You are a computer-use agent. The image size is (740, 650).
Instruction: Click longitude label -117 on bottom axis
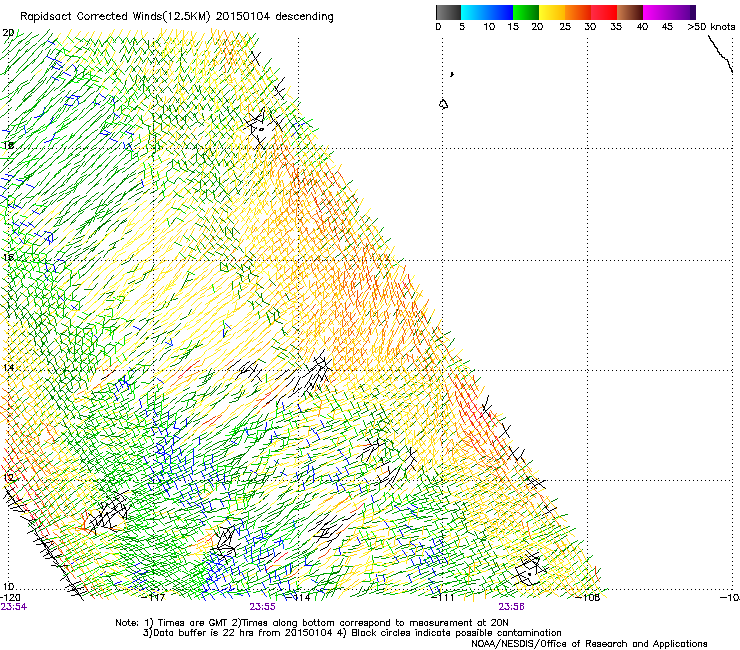point(154,598)
